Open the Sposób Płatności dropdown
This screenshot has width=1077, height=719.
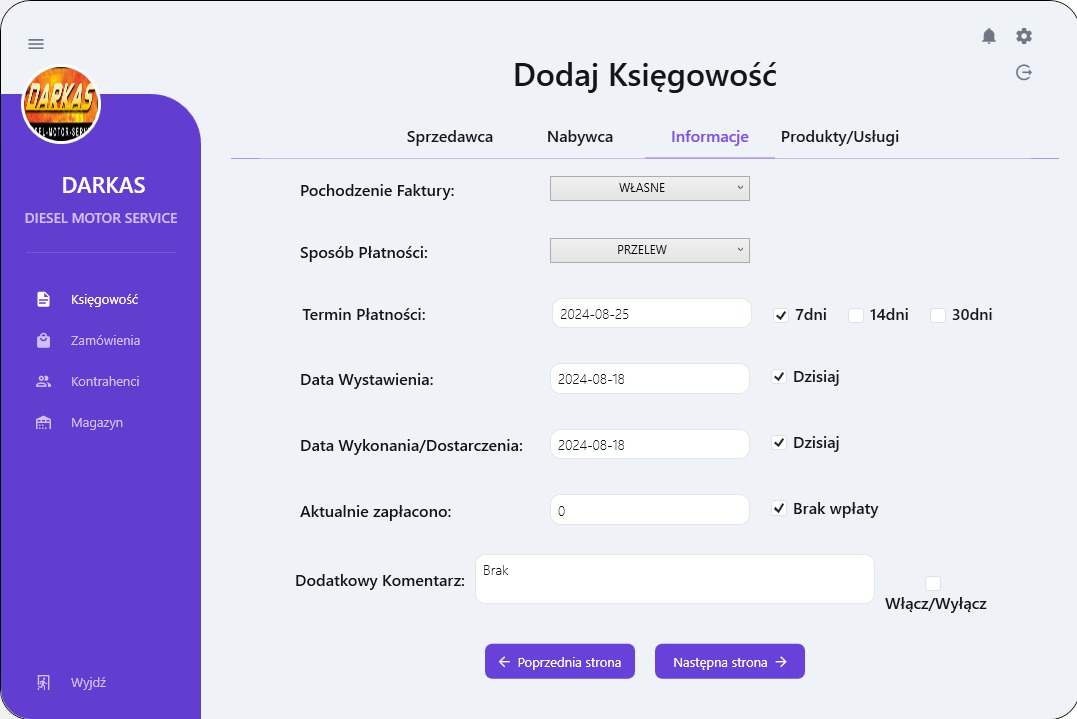click(650, 250)
